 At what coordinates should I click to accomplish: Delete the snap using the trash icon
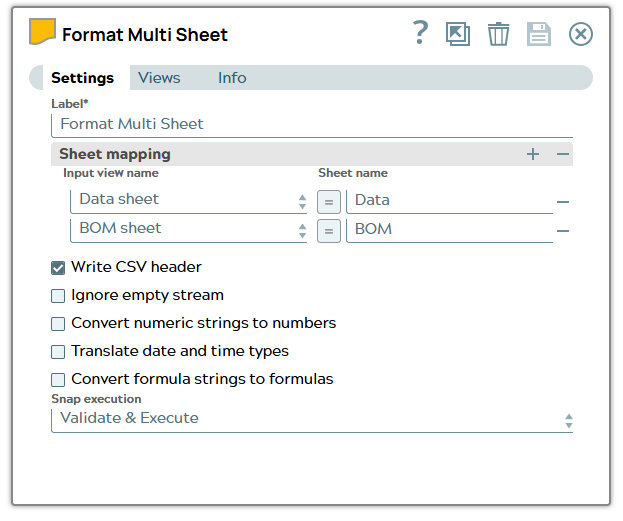498,34
